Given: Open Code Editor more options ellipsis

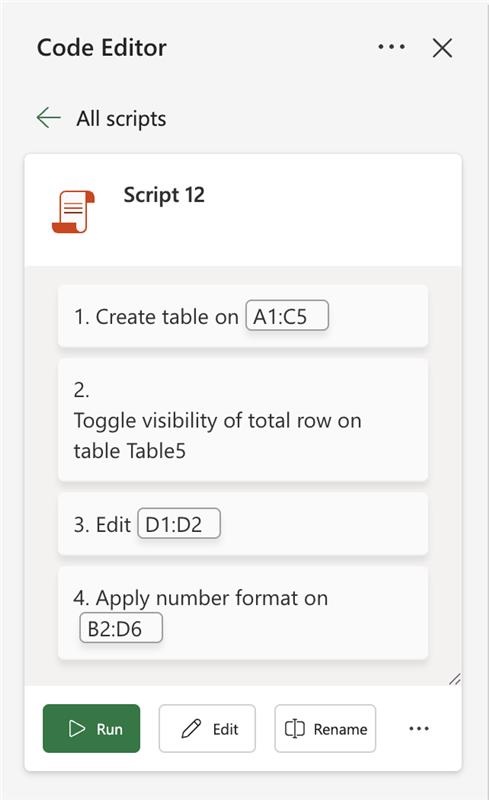Looking at the screenshot, I should 392,47.
